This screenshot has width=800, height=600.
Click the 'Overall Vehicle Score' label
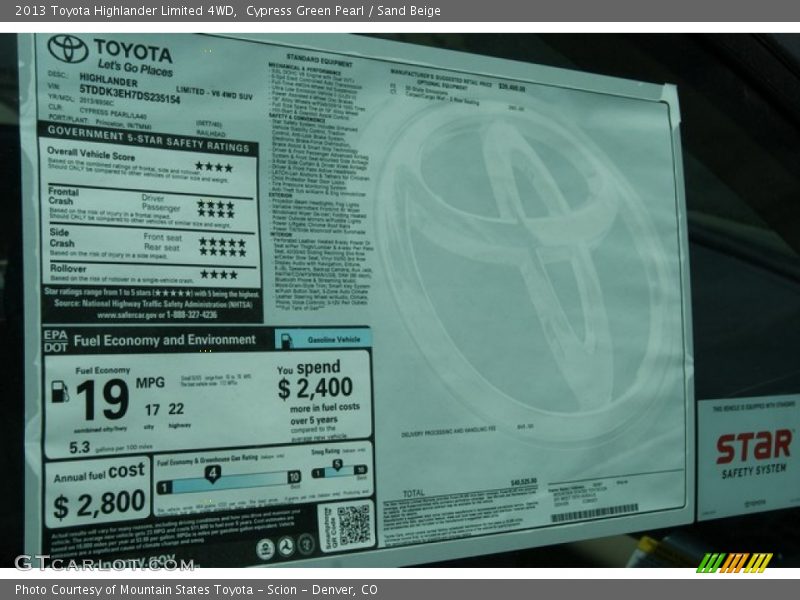[91, 154]
